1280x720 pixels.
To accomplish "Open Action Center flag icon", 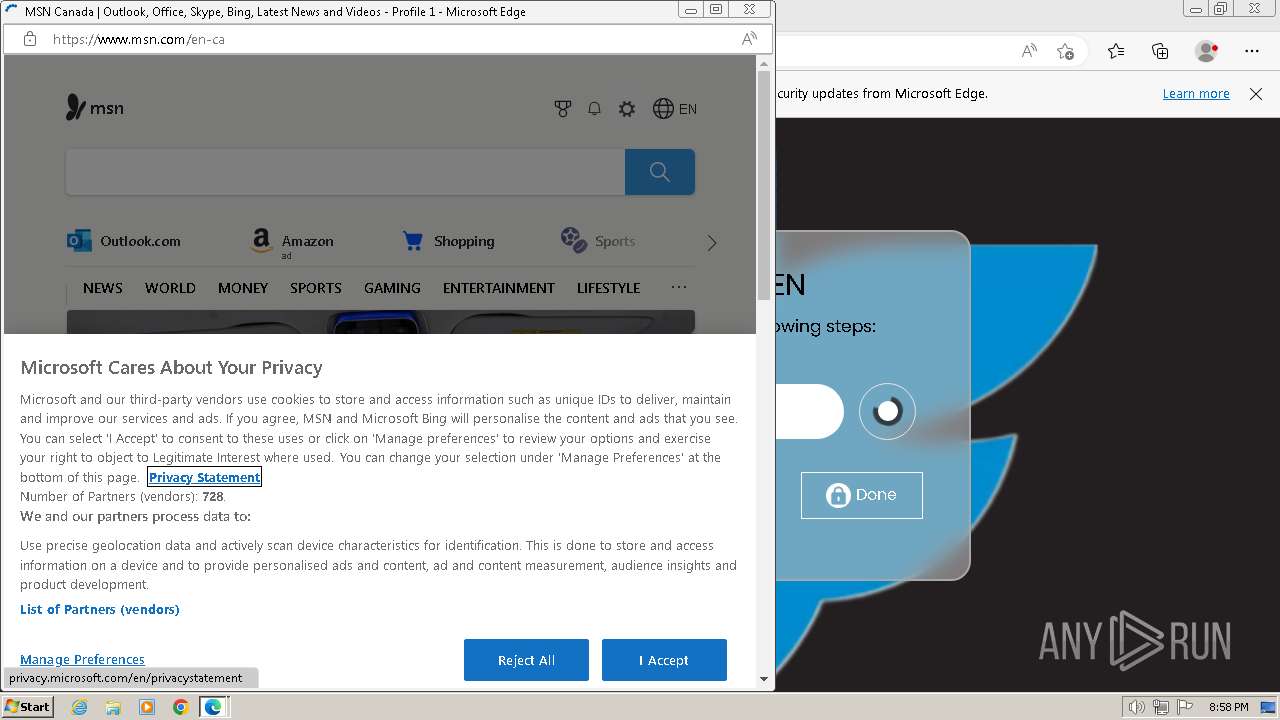I will pyautogui.click(x=1184, y=707).
